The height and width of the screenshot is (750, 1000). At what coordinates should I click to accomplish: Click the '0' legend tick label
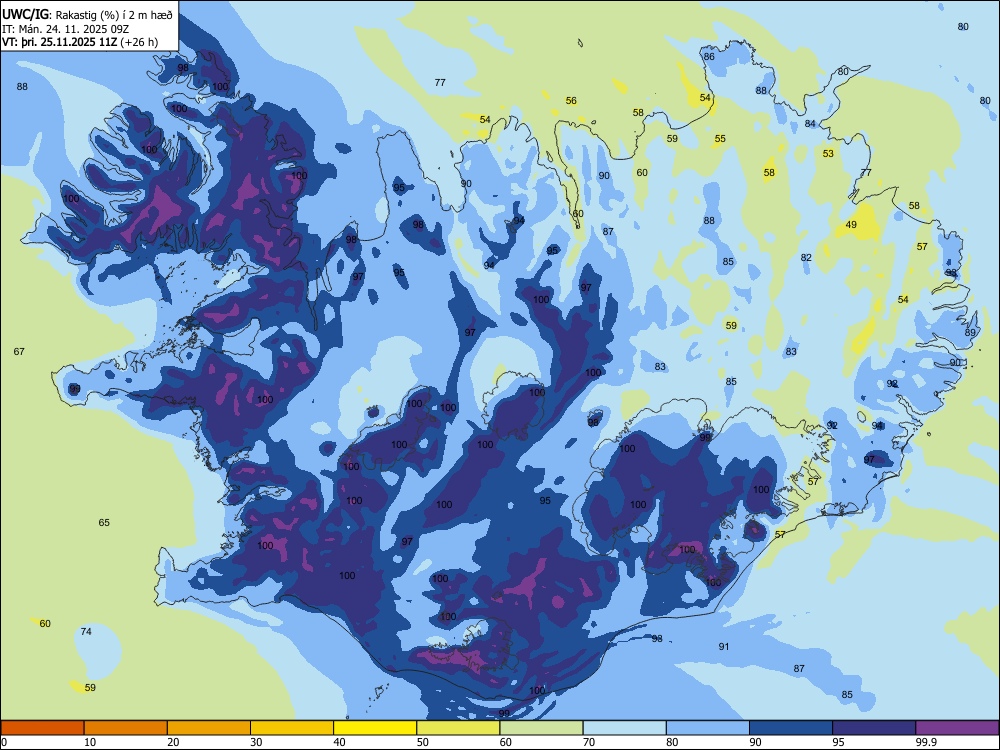[4, 742]
